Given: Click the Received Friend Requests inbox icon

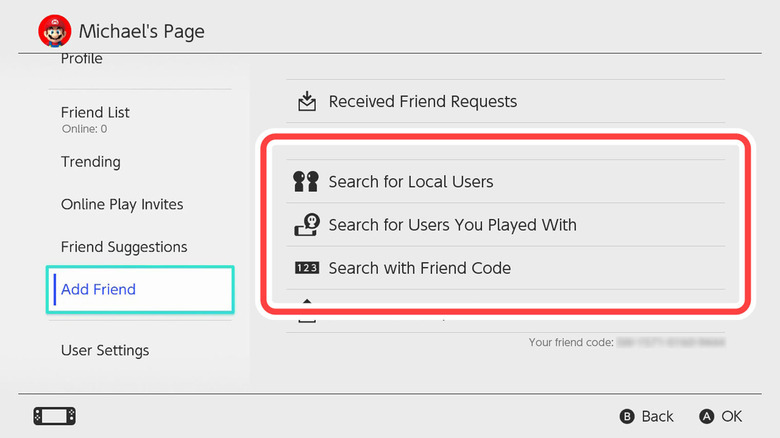Looking at the screenshot, I should pyautogui.click(x=307, y=101).
